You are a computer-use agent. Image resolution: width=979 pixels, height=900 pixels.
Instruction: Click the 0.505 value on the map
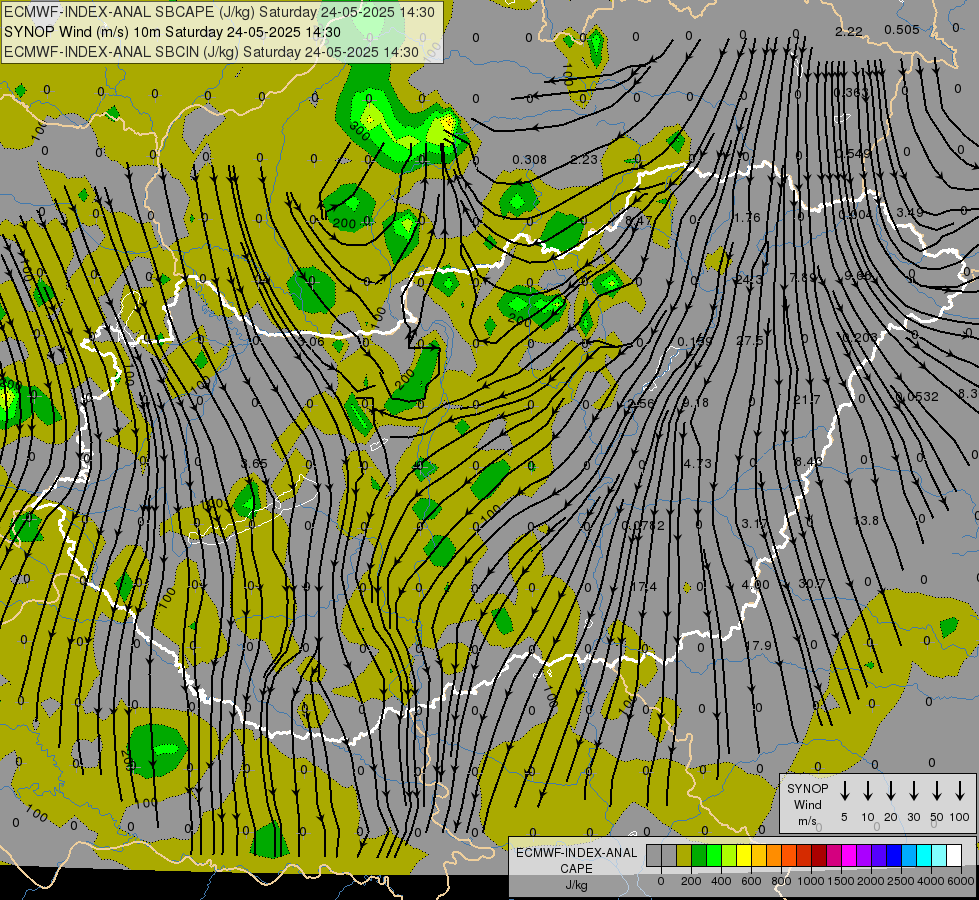pyautogui.click(x=902, y=29)
